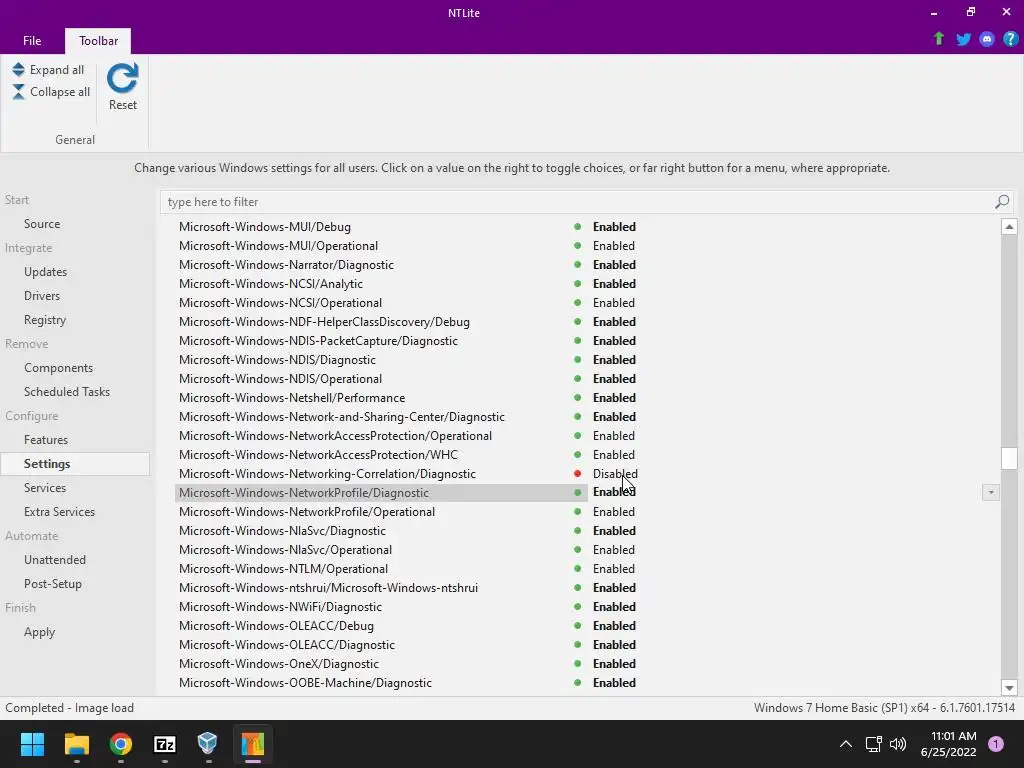Screen dimensions: 1024x768
Task: Open dropdown menu for NetworkProfile/Diagnostic row
Action: [x=991, y=492]
